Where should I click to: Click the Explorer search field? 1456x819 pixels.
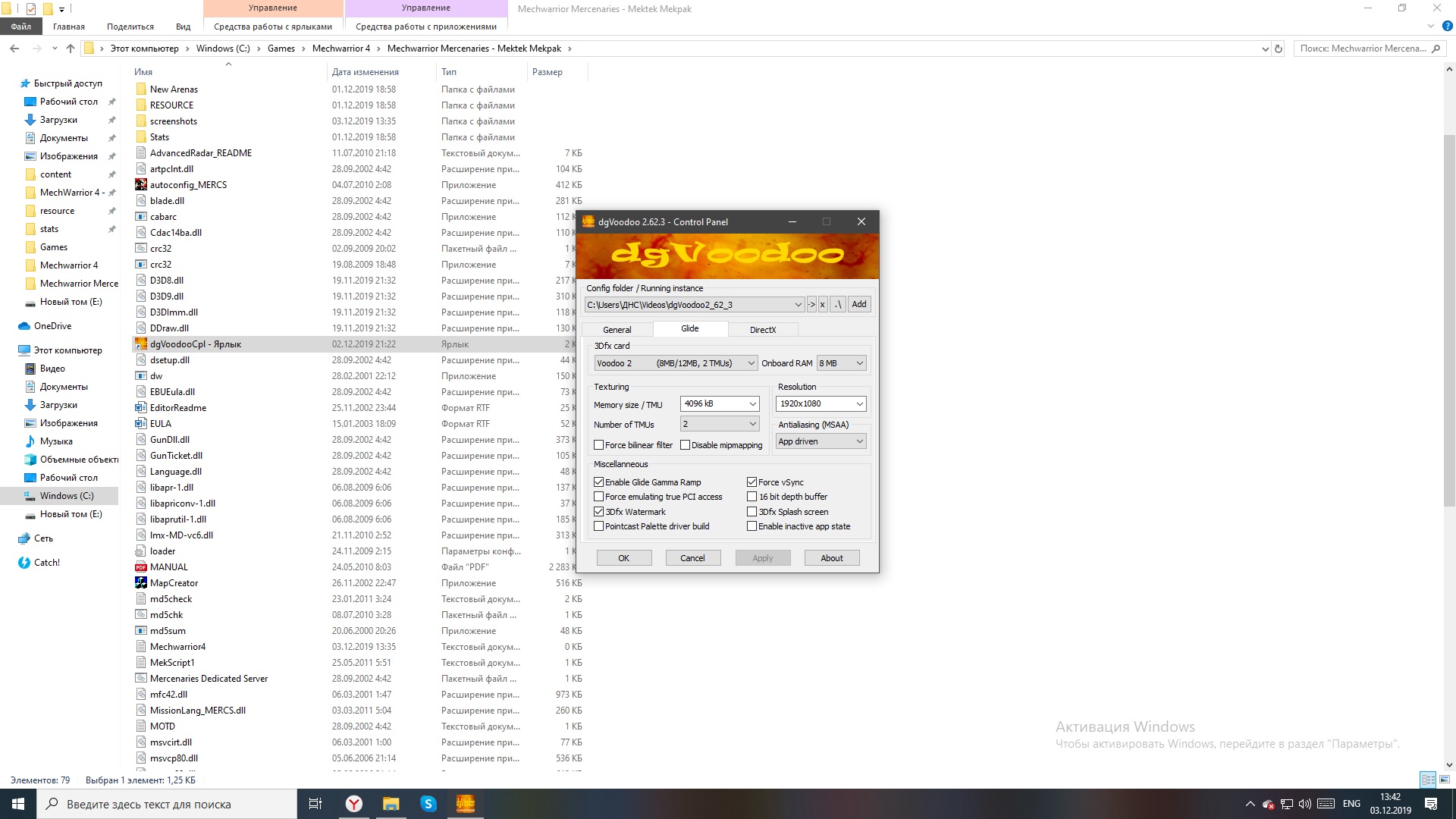(x=1362, y=49)
